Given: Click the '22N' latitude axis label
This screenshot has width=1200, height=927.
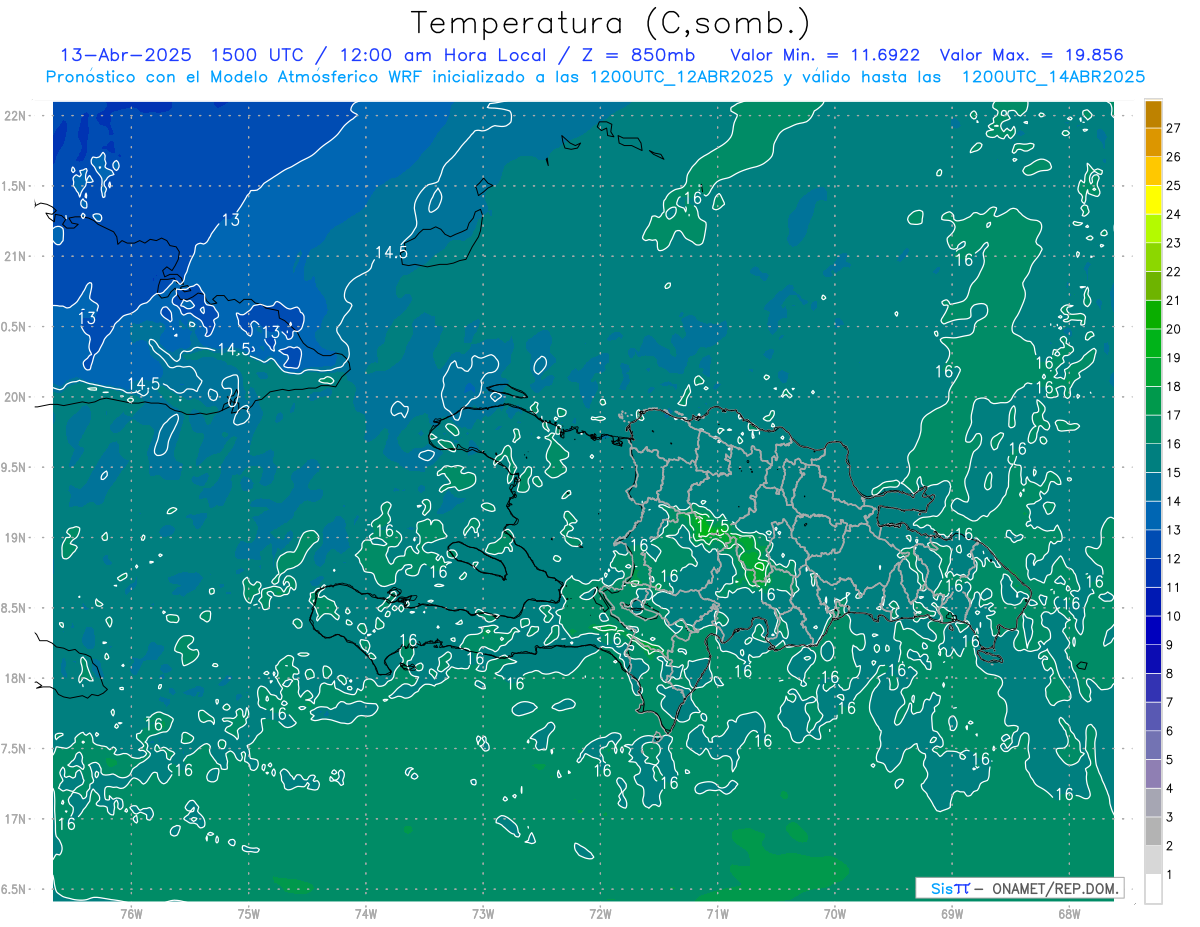Looking at the screenshot, I should point(15,116).
